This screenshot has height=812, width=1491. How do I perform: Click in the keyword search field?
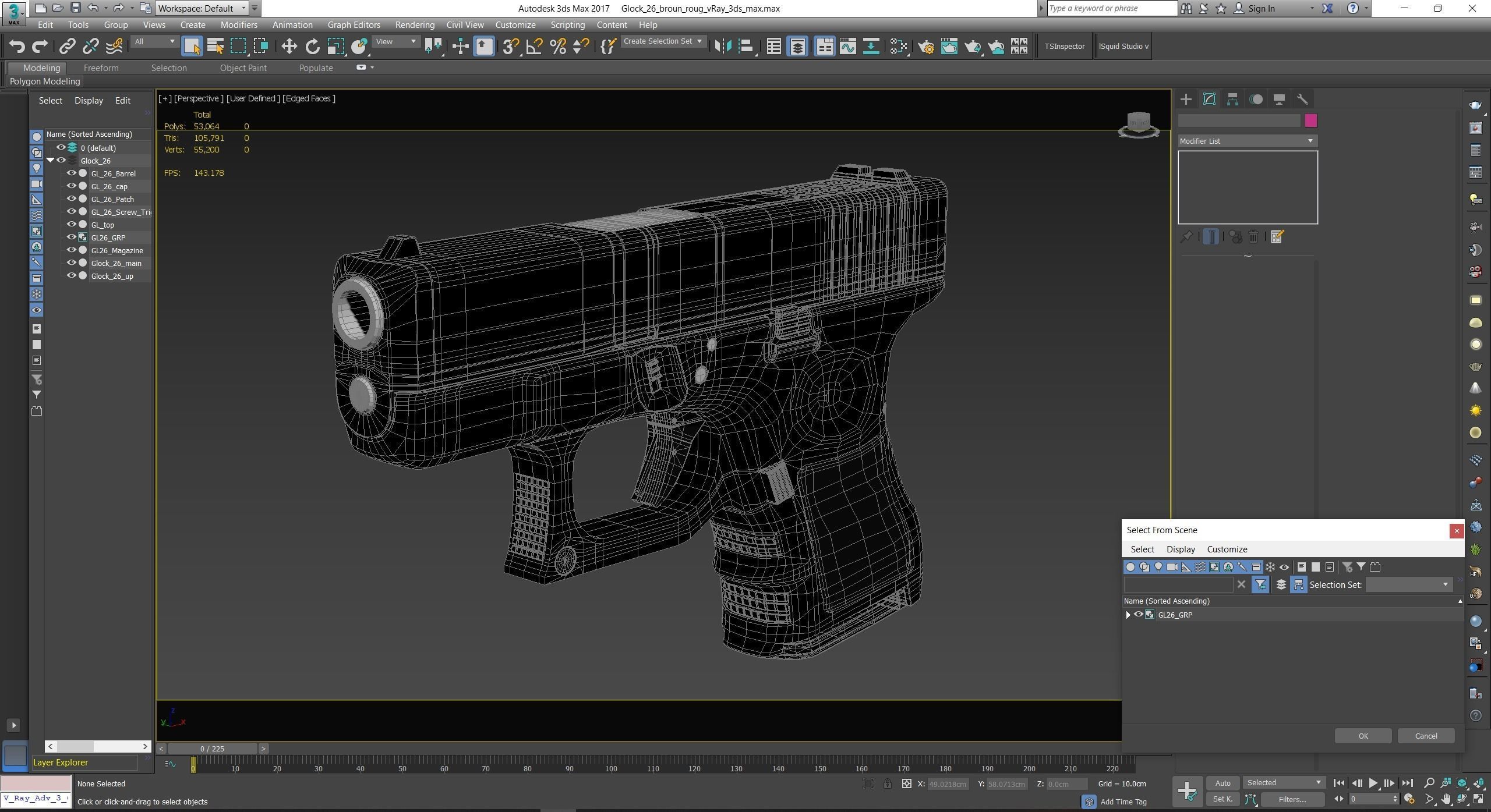point(1112,8)
